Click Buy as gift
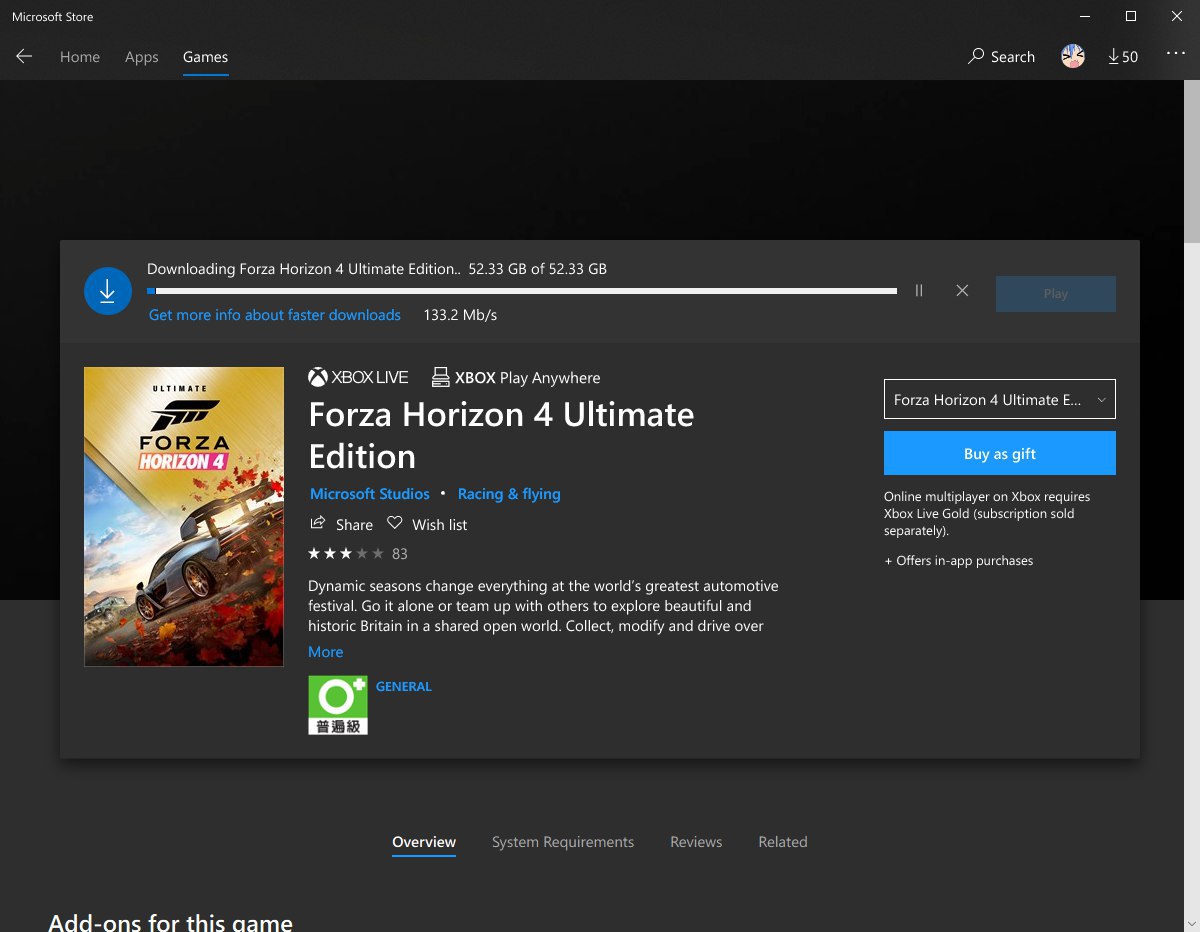1200x932 pixels. point(1000,453)
